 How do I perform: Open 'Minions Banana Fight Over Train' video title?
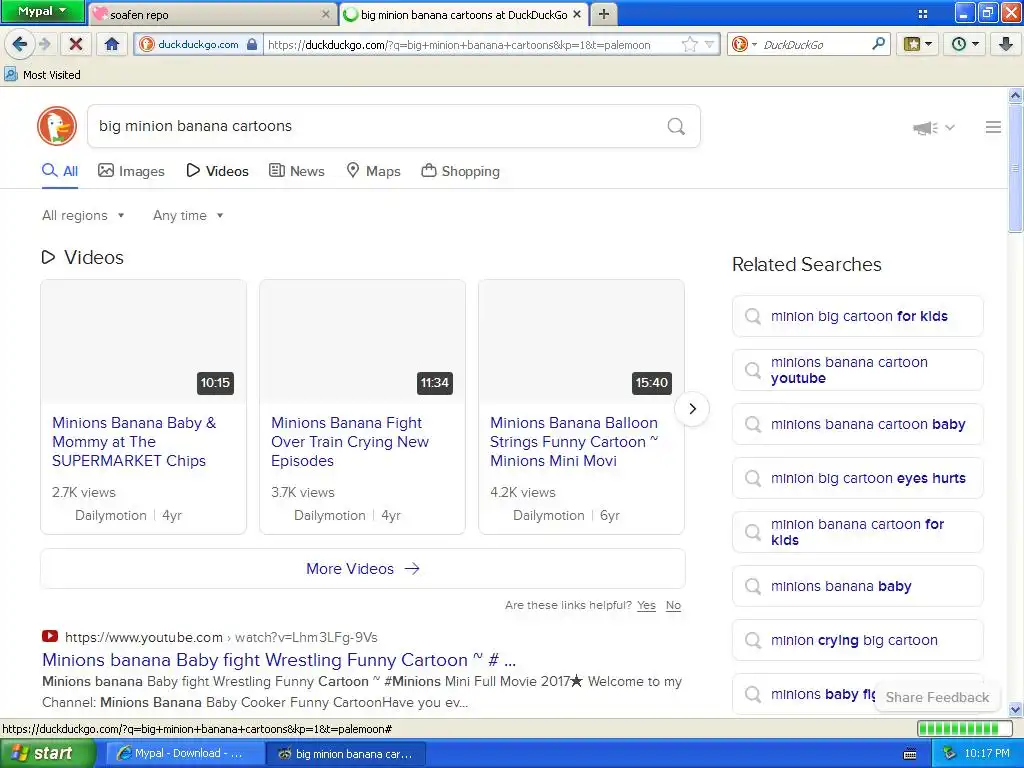(x=350, y=441)
